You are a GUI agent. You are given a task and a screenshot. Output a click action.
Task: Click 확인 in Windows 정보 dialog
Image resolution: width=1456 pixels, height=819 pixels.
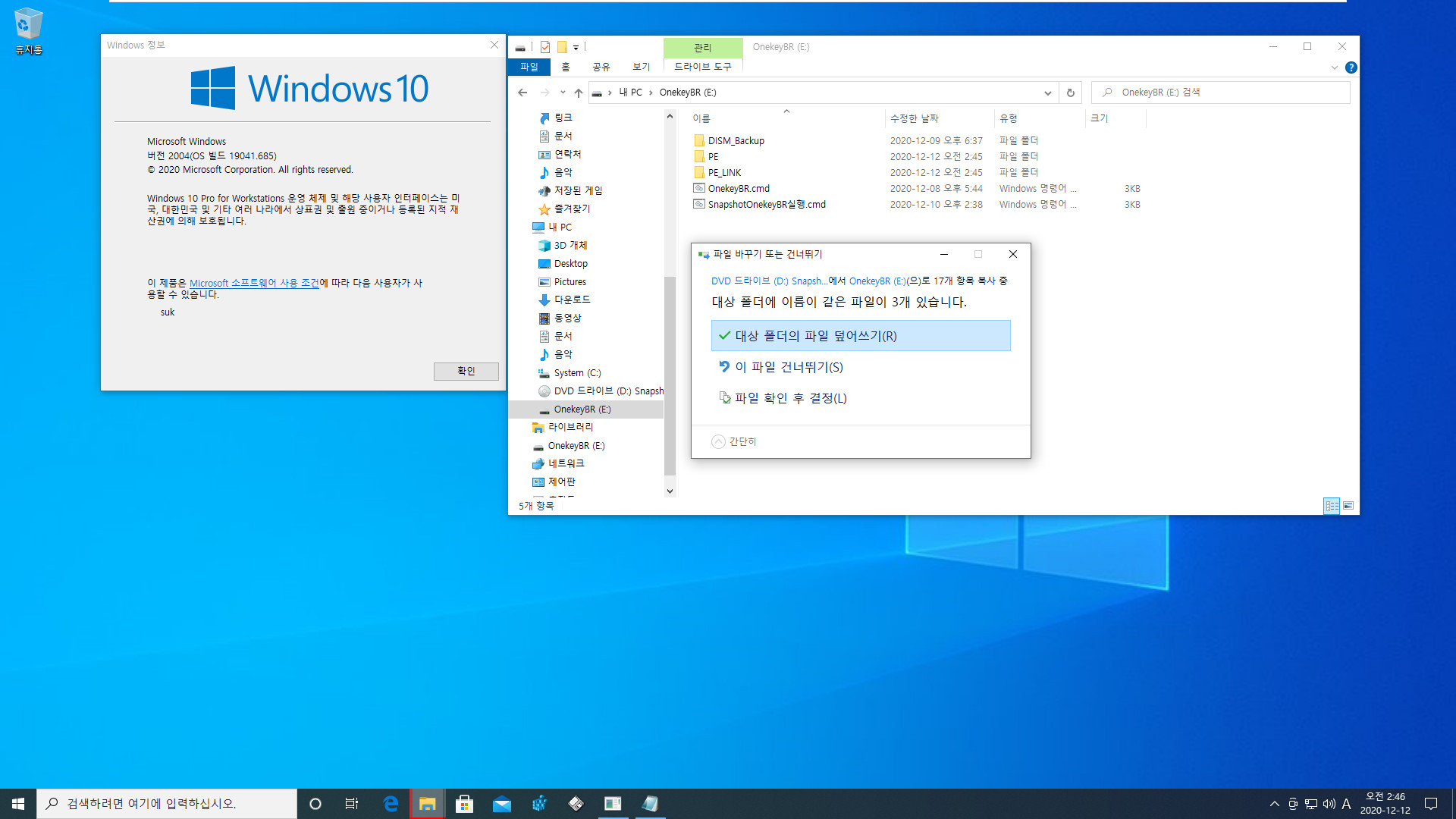click(466, 371)
